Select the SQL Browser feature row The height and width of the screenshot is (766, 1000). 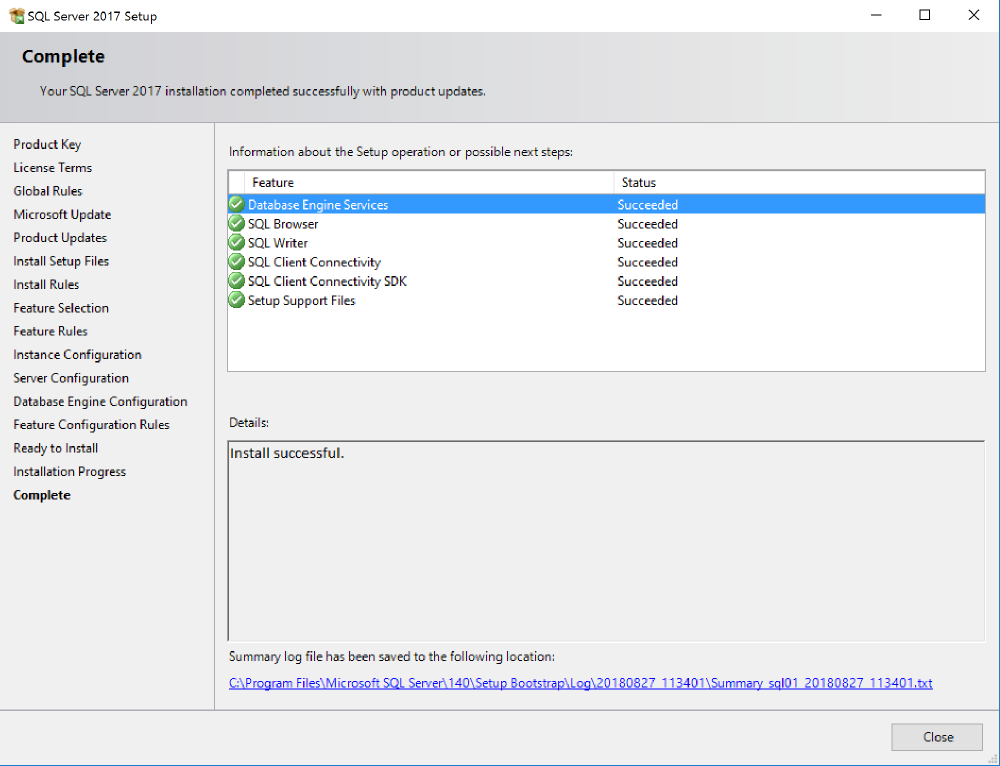[607, 223]
